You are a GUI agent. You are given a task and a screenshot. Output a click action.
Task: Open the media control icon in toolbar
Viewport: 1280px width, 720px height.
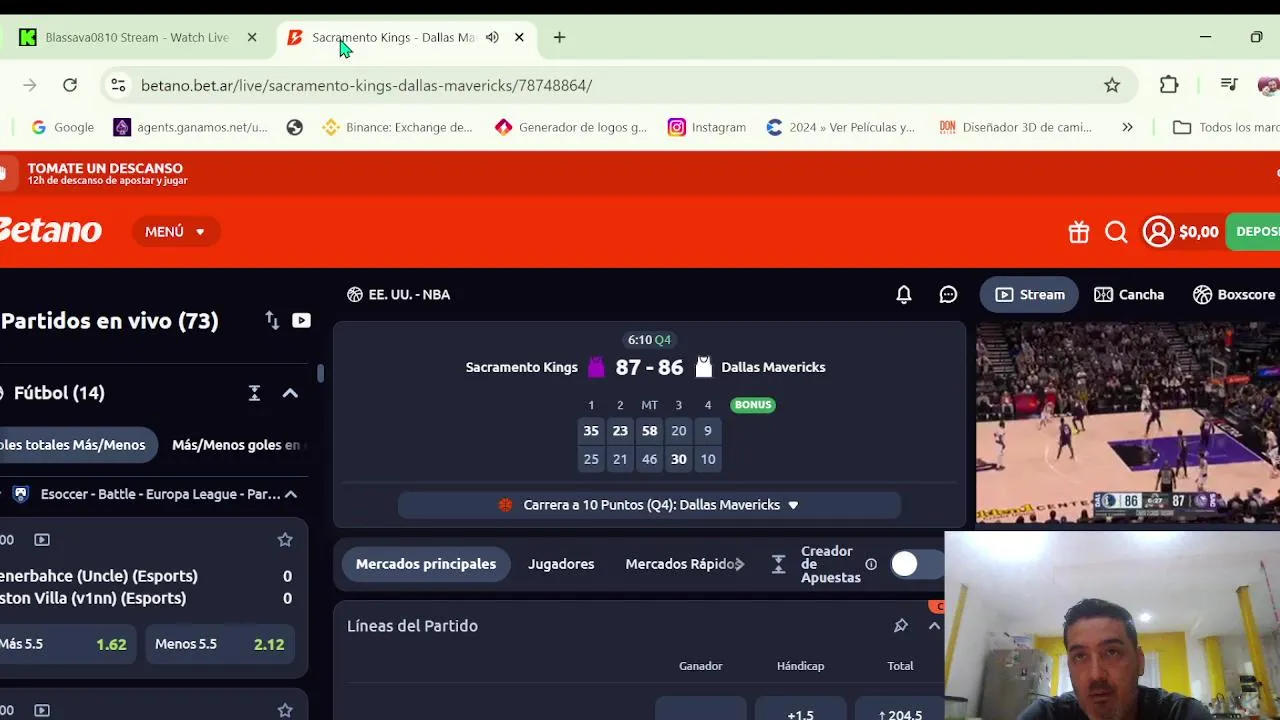coord(1229,85)
